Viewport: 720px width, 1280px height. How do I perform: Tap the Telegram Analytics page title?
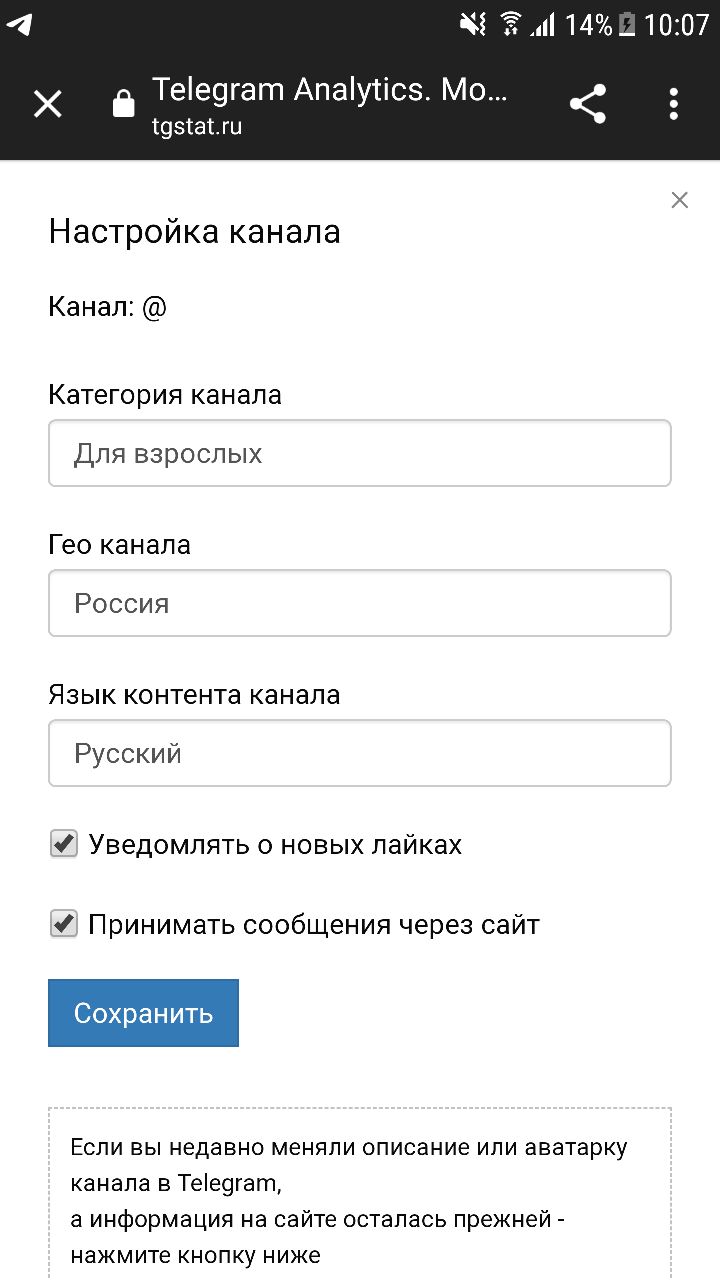pos(330,90)
